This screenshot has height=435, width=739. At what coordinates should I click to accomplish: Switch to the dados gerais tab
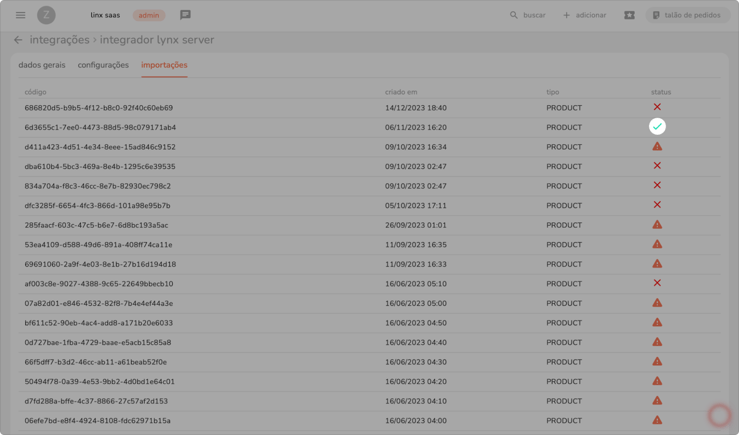pos(42,65)
